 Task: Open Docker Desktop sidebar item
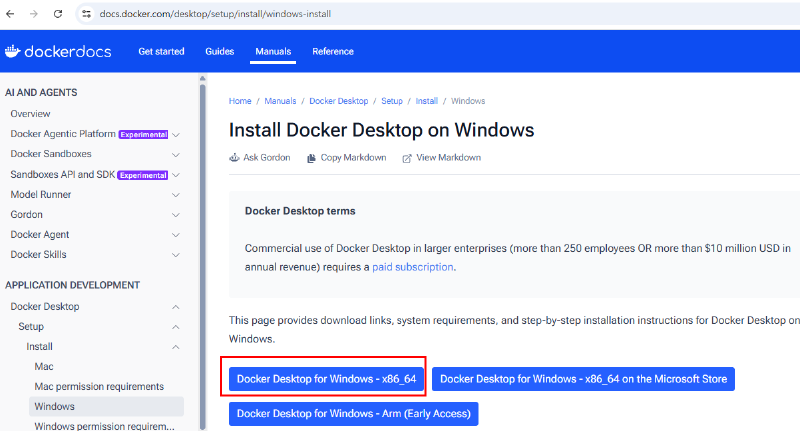coord(44,307)
